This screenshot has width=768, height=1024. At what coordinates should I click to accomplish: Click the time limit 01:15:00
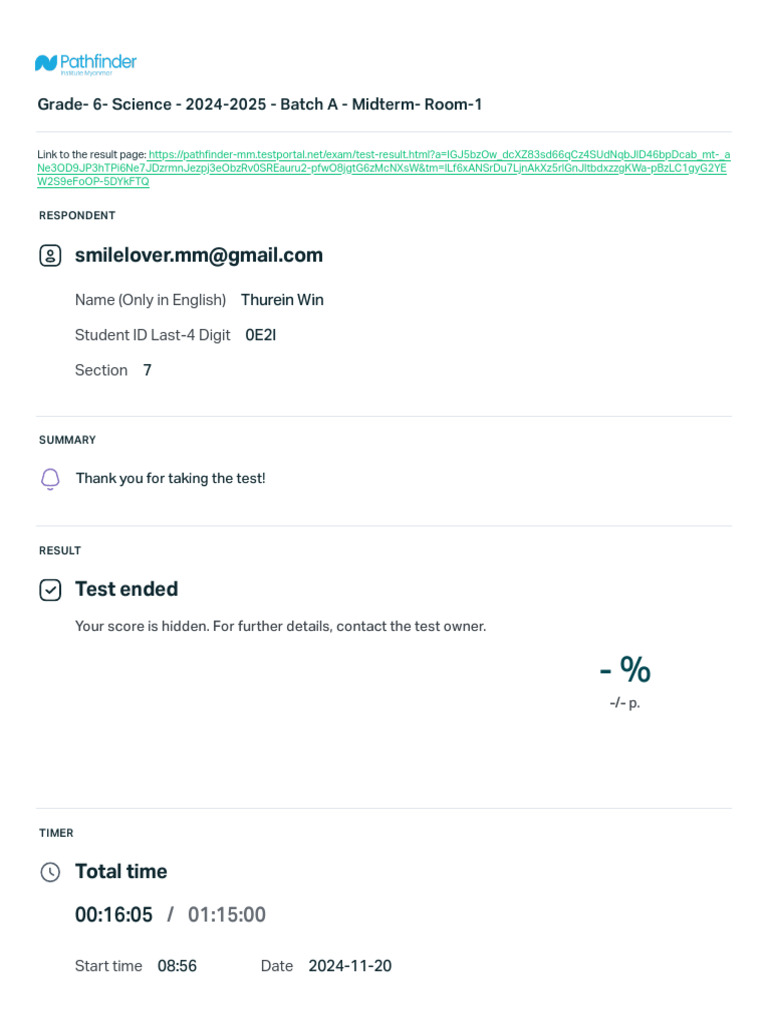click(x=227, y=915)
